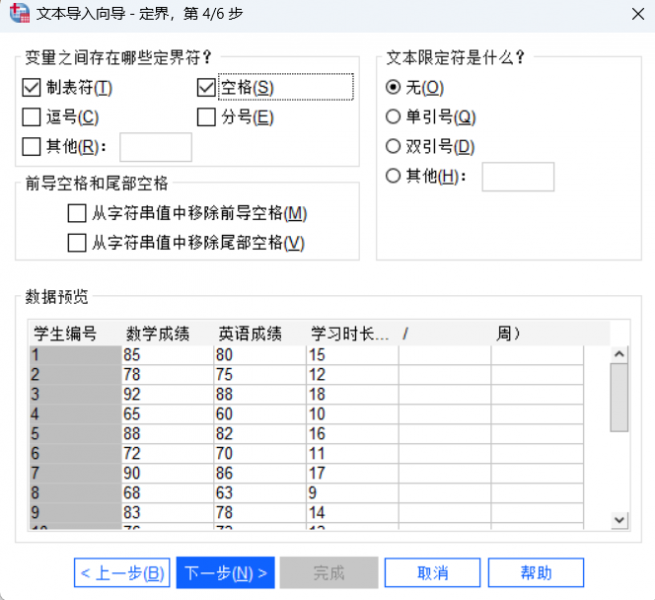Uncheck the 制表符(T) delimiter checkbox

pyautogui.click(x=31, y=88)
